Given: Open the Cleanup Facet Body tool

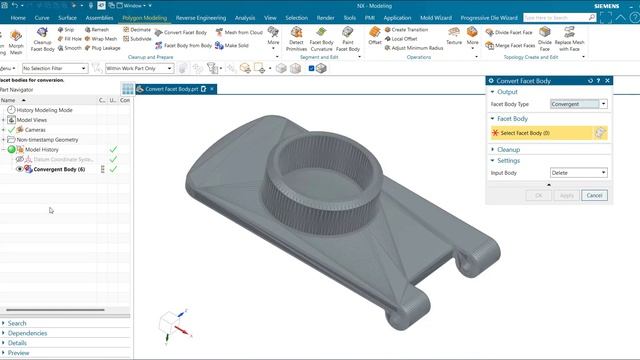Looking at the screenshot, I should tap(42, 39).
